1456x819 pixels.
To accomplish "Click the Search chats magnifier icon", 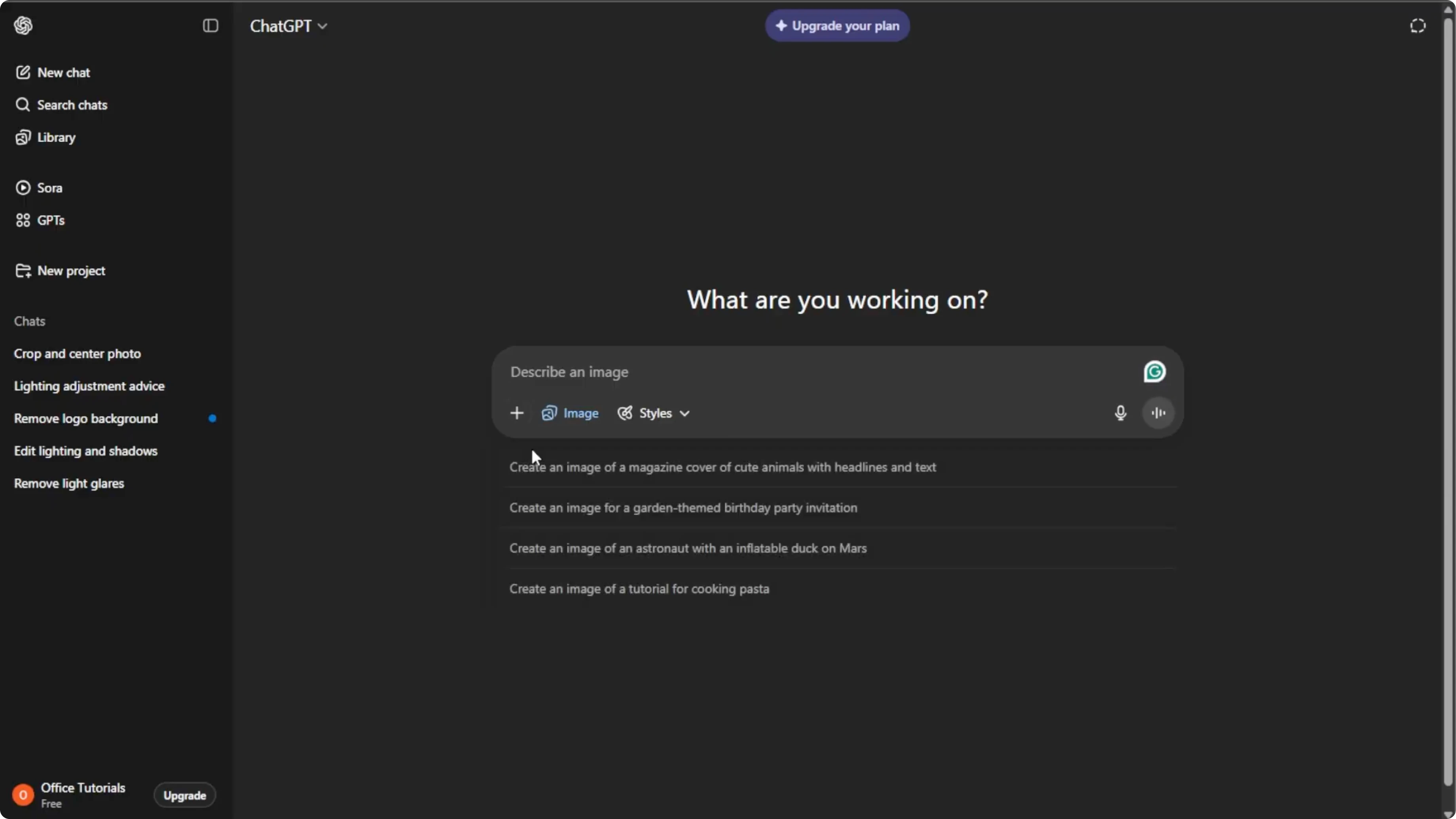I will click(x=23, y=104).
